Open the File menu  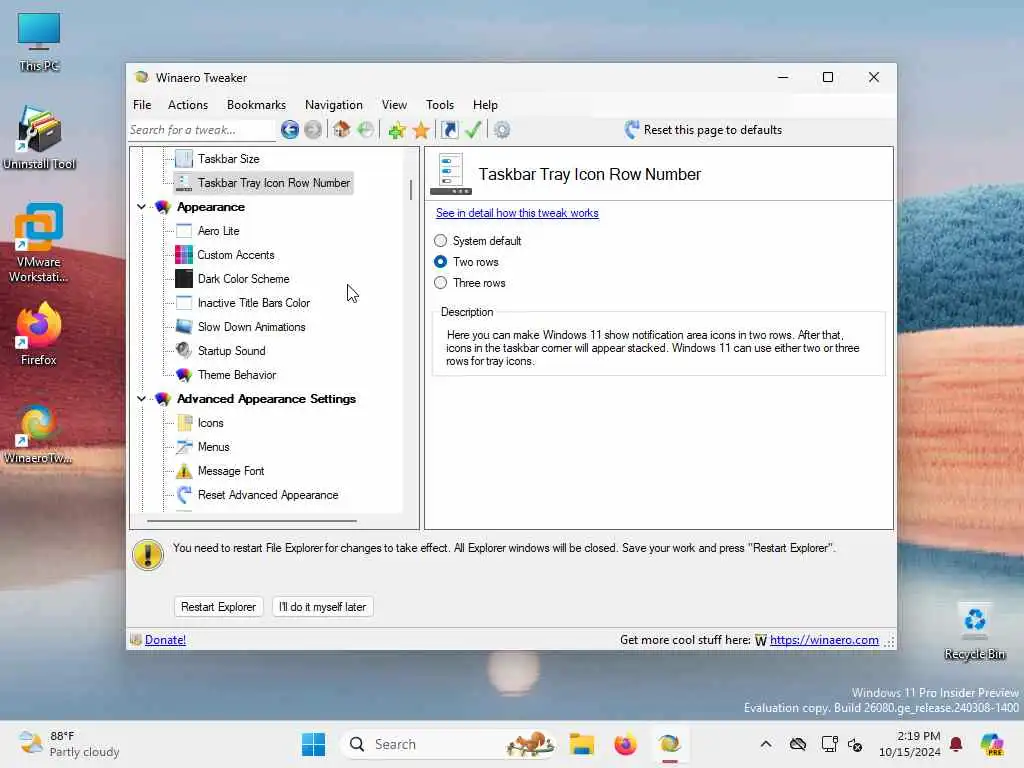(142, 104)
